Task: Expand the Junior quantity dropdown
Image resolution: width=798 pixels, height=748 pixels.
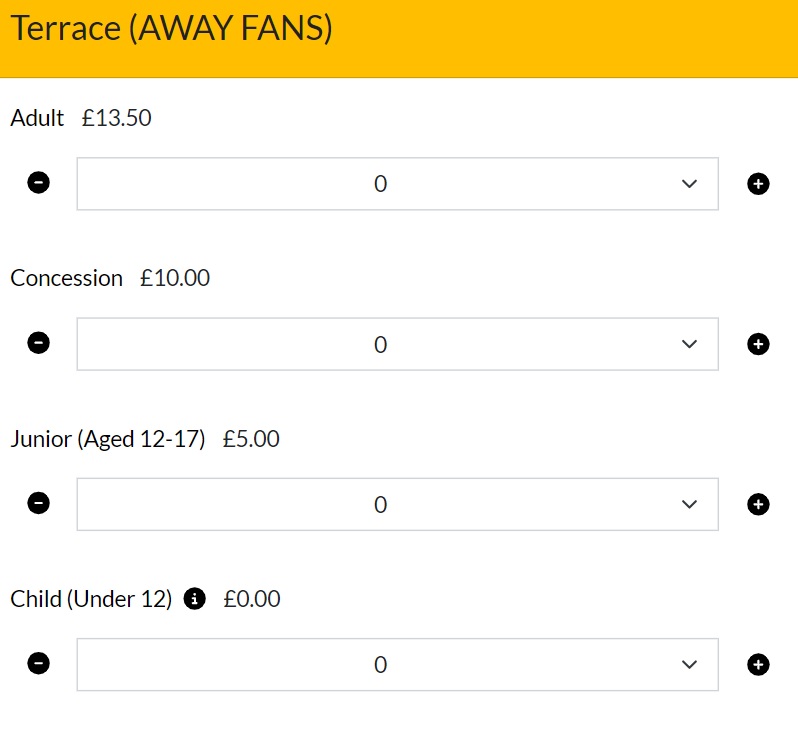Action: click(397, 504)
